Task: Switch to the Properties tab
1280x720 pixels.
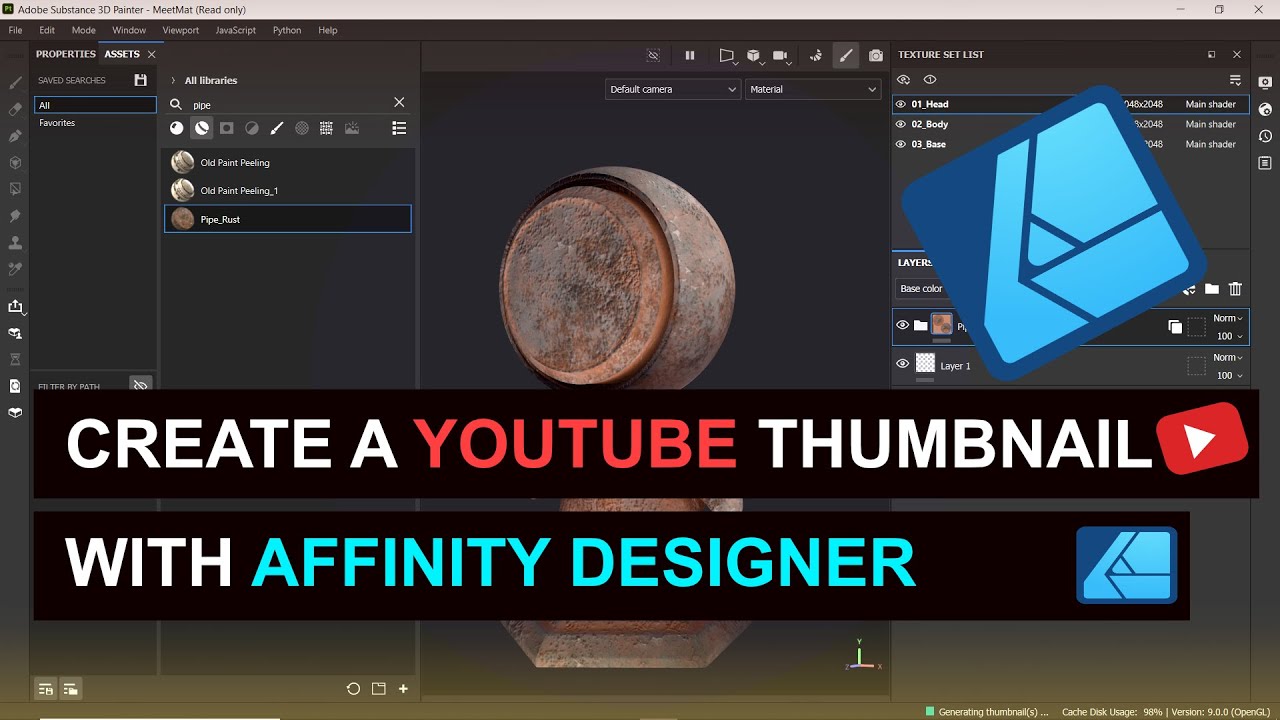Action: (66, 54)
